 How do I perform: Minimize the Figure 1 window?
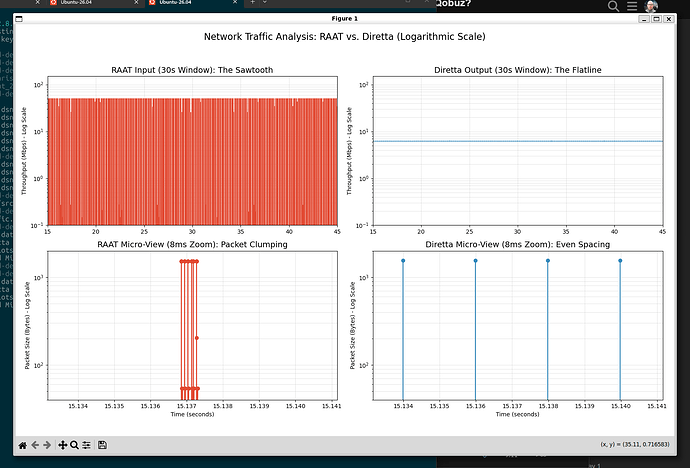click(644, 18)
